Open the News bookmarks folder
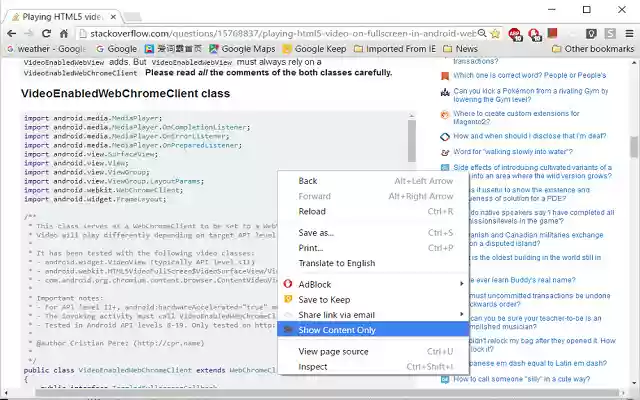Viewport: 640px width, 400px height. [x=460, y=49]
